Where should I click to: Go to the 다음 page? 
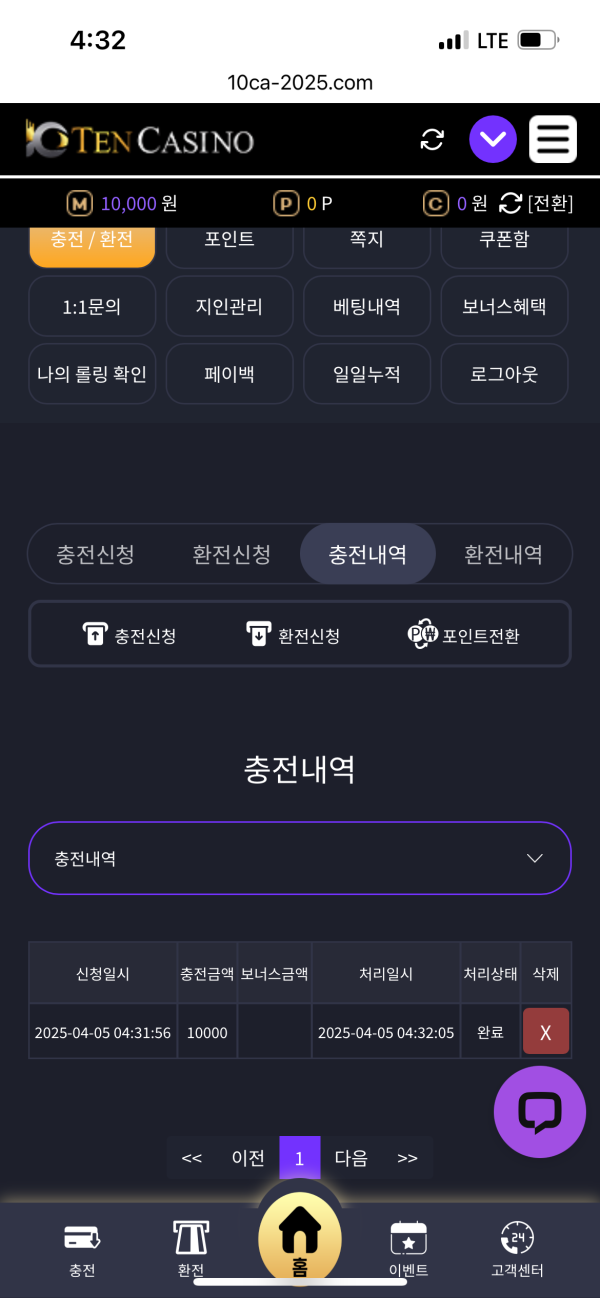(351, 1158)
